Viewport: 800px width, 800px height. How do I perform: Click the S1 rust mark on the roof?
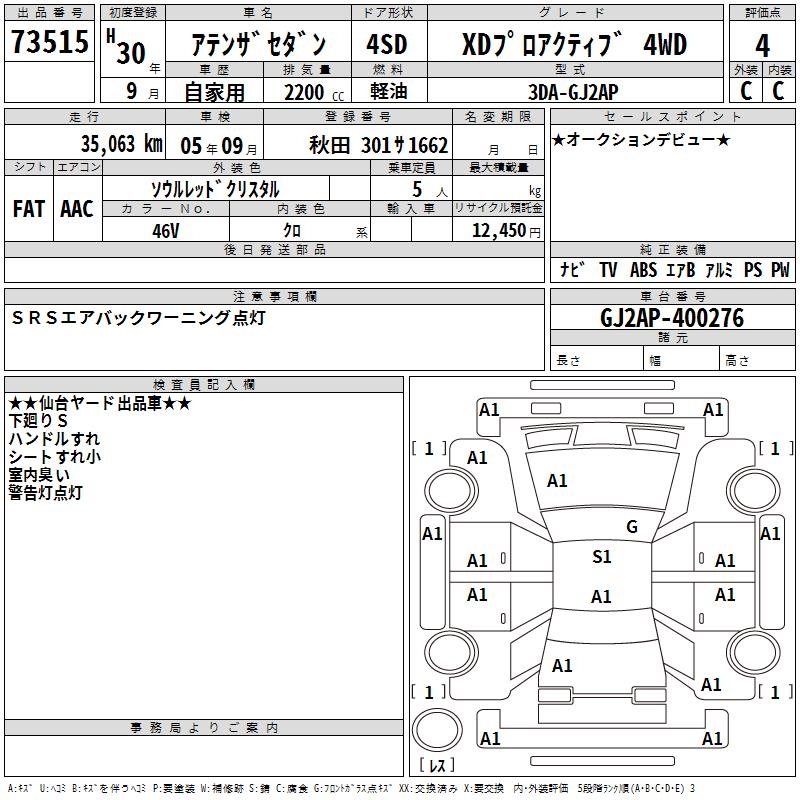pyautogui.click(x=601, y=557)
